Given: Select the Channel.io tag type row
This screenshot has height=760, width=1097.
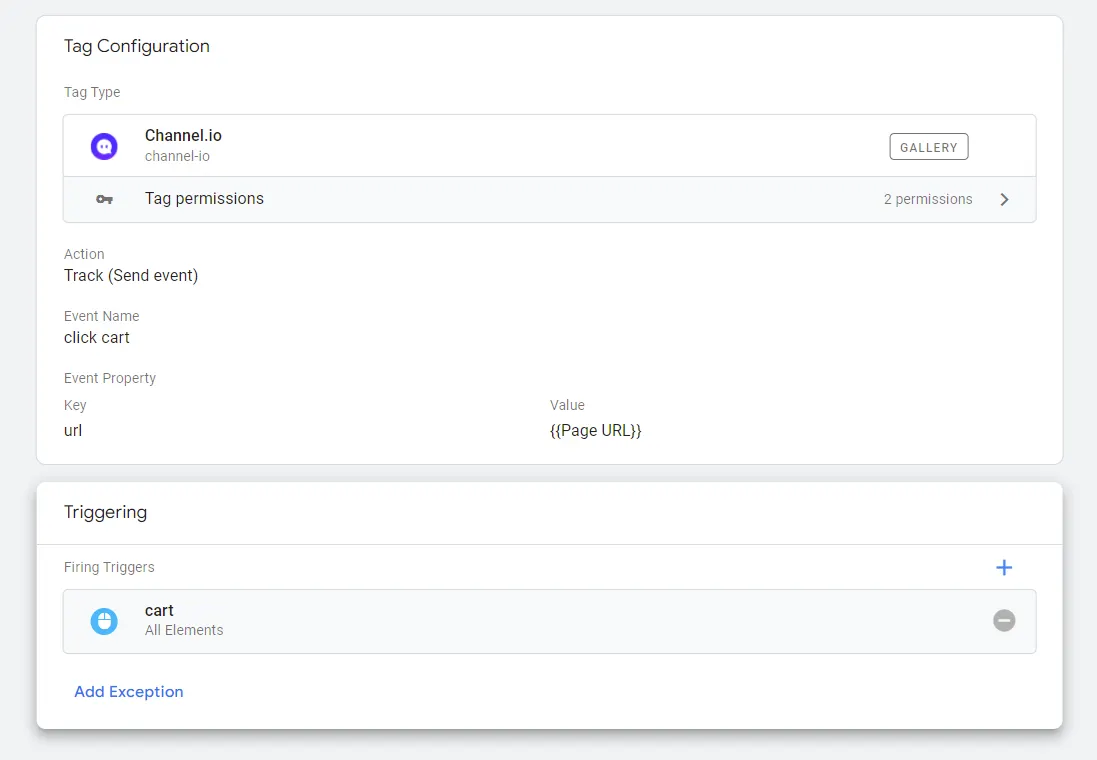Looking at the screenshot, I should point(500,146).
